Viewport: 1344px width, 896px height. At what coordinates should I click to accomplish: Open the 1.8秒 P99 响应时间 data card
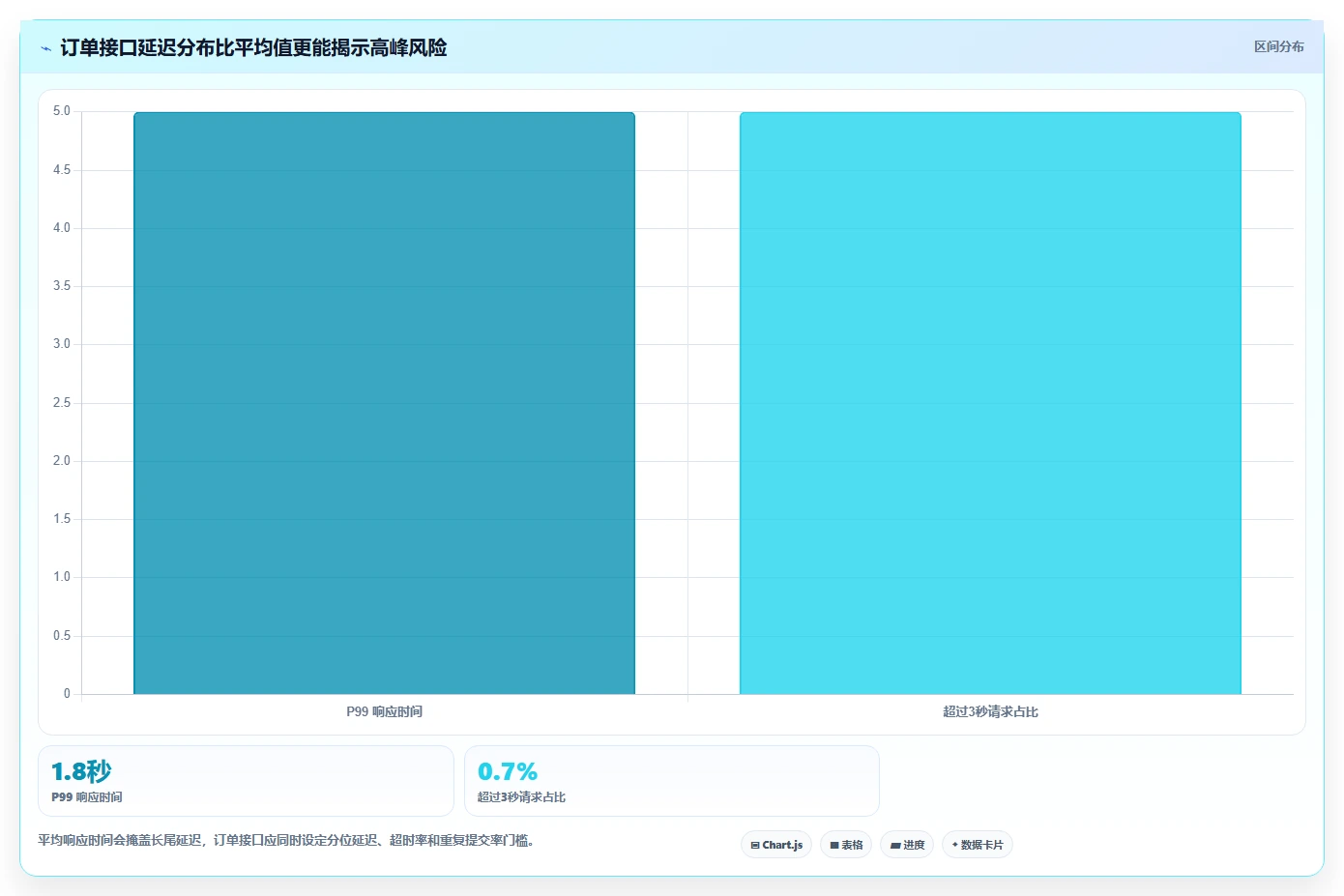click(x=246, y=781)
